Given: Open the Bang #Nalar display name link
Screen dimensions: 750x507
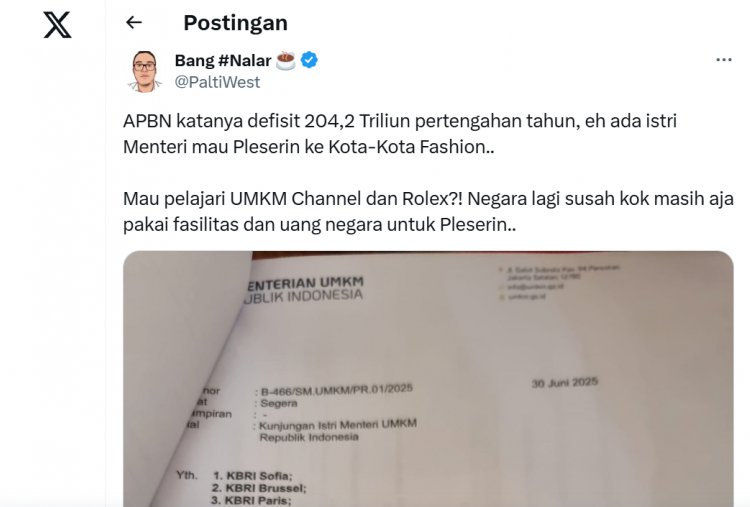Looking at the screenshot, I should [223, 61].
